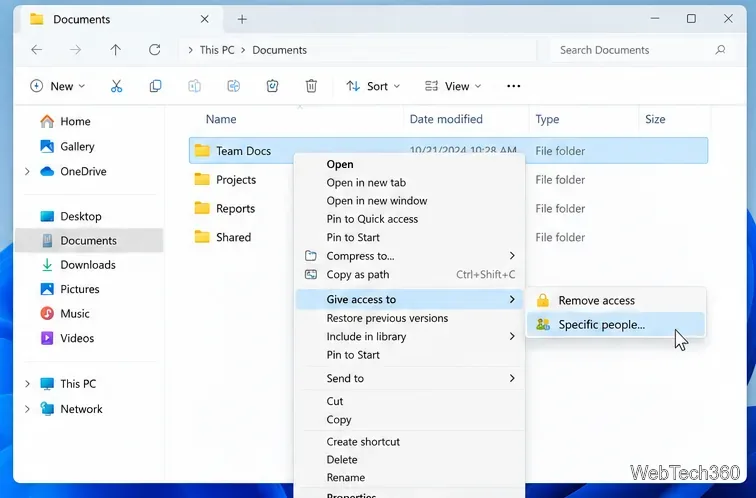This screenshot has height=498, width=756.
Task: Sort by the Name column header
Action: coord(221,119)
